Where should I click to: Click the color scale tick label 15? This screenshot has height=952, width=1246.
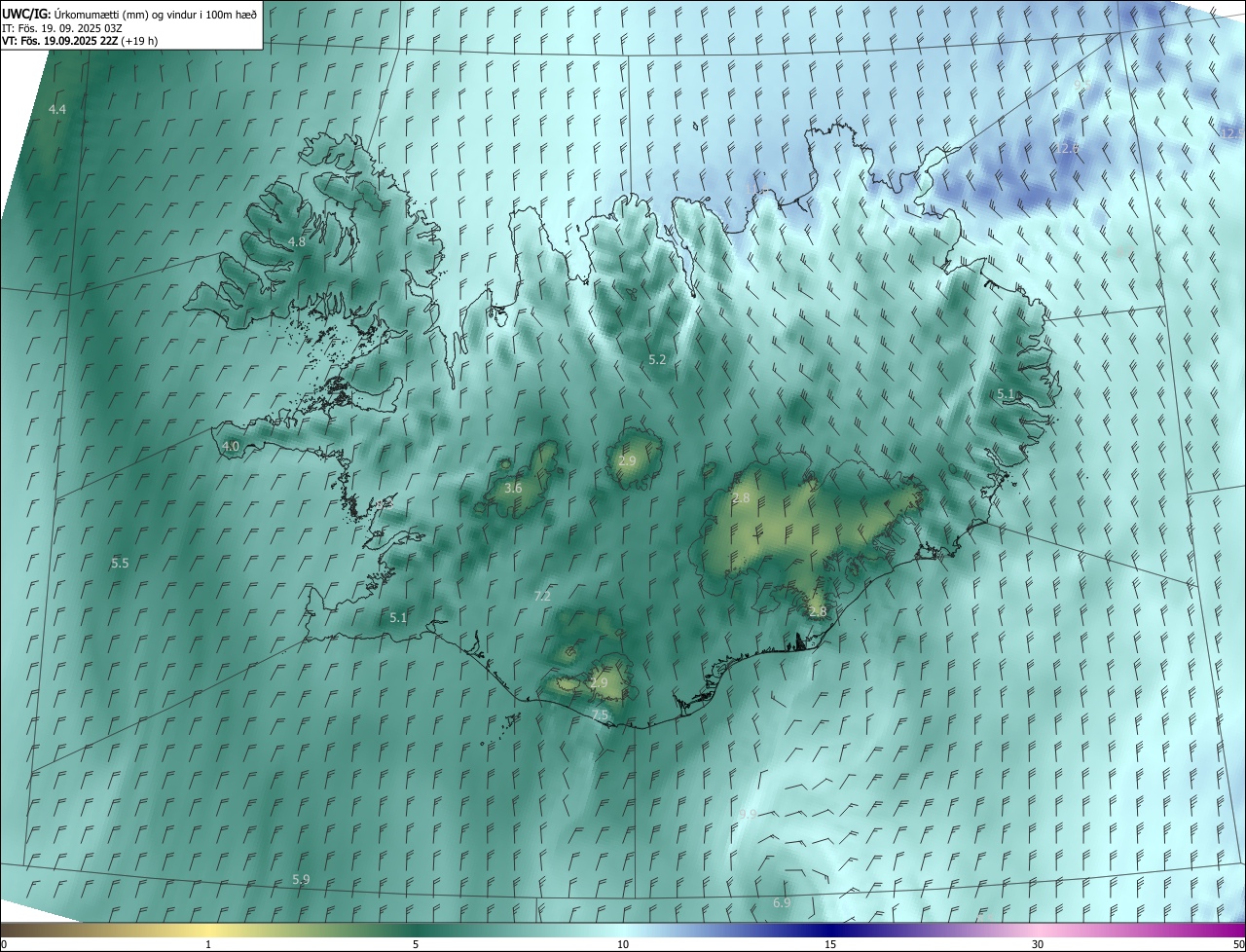pos(830,944)
